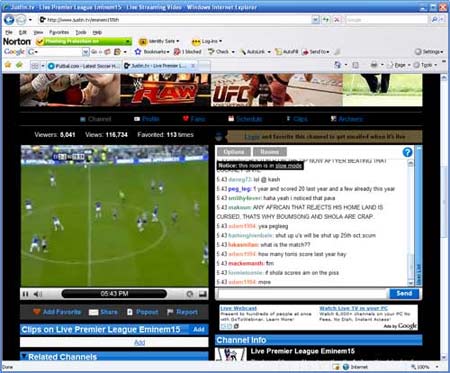Collapse the Related Channels section

pyautogui.click(x=24, y=356)
